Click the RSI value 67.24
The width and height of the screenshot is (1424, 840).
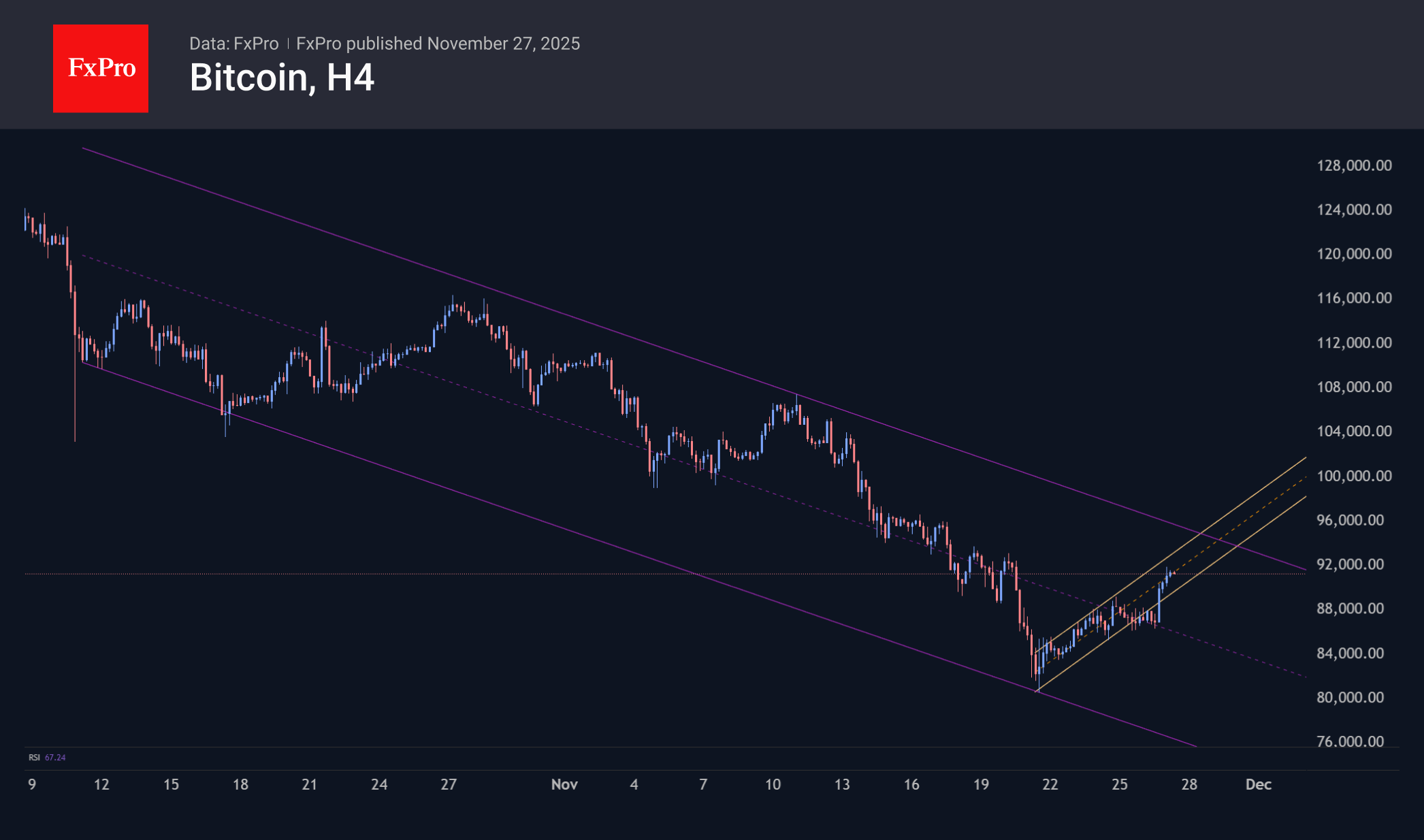[x=55, y=757]
